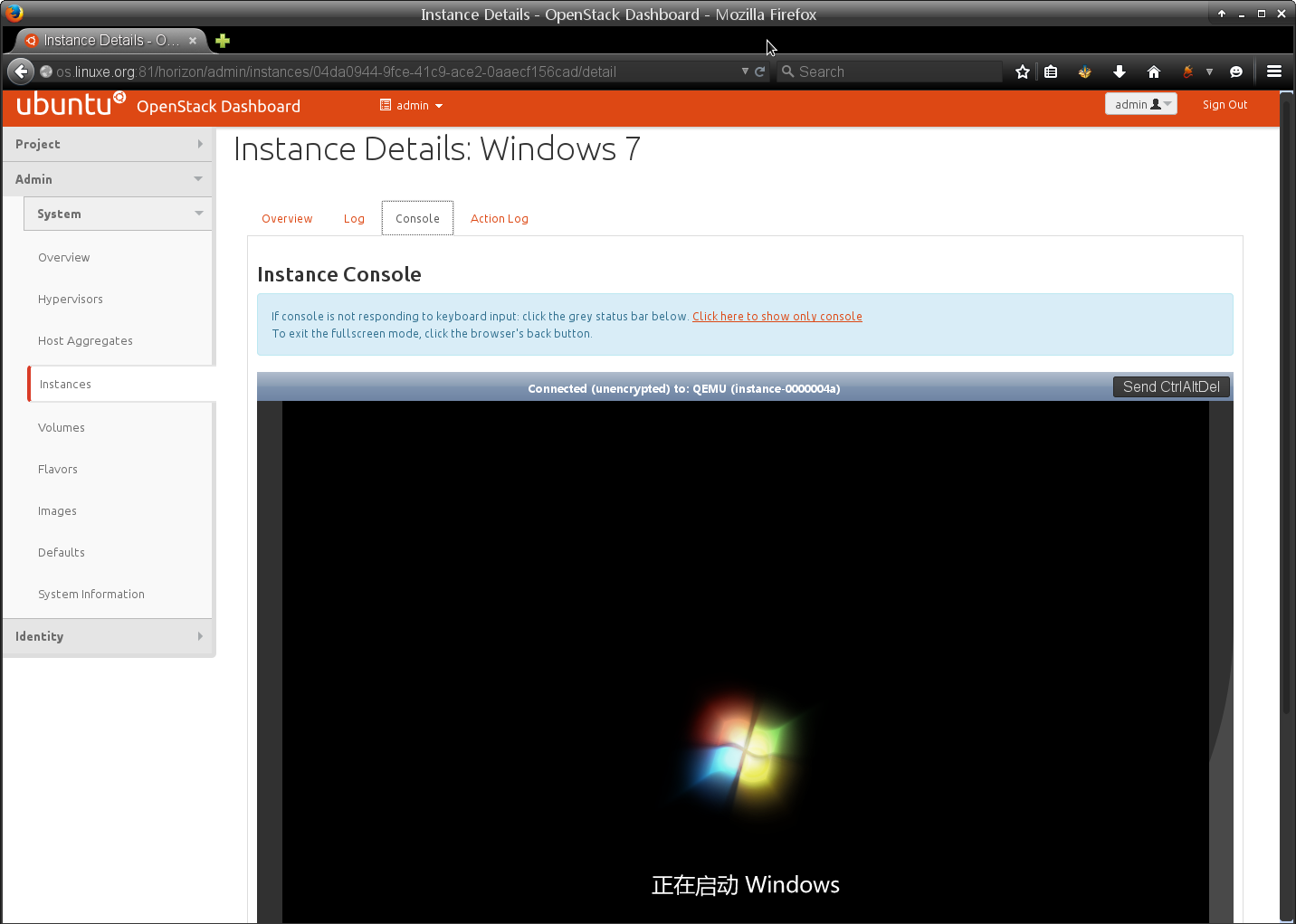Viewport: 1296px width, 924px height.
Task: Click the Firefox logo in title bar
Action: pos(14,13)
